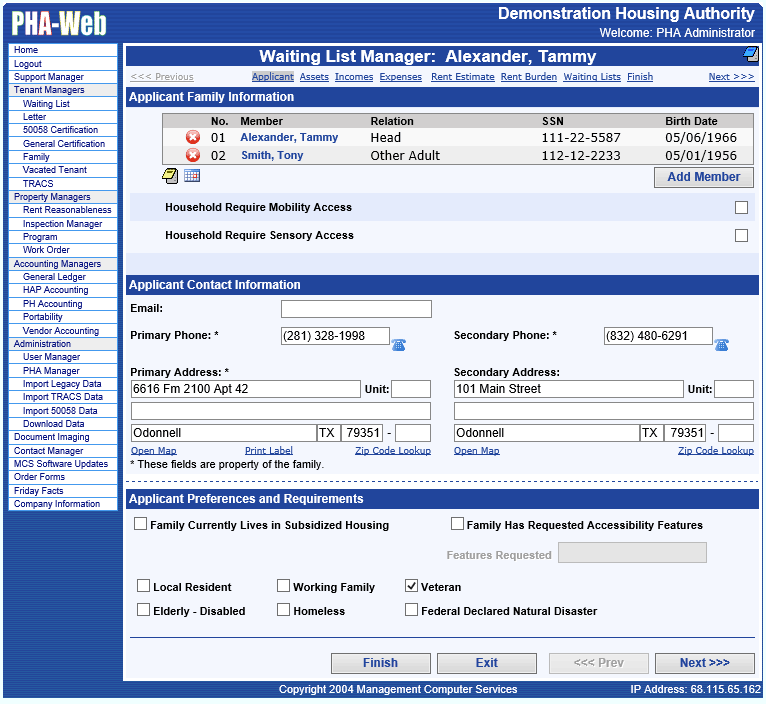Open Inspection Manager in the sidebar
Screen dimensions: 766x704
coord(63,224)
